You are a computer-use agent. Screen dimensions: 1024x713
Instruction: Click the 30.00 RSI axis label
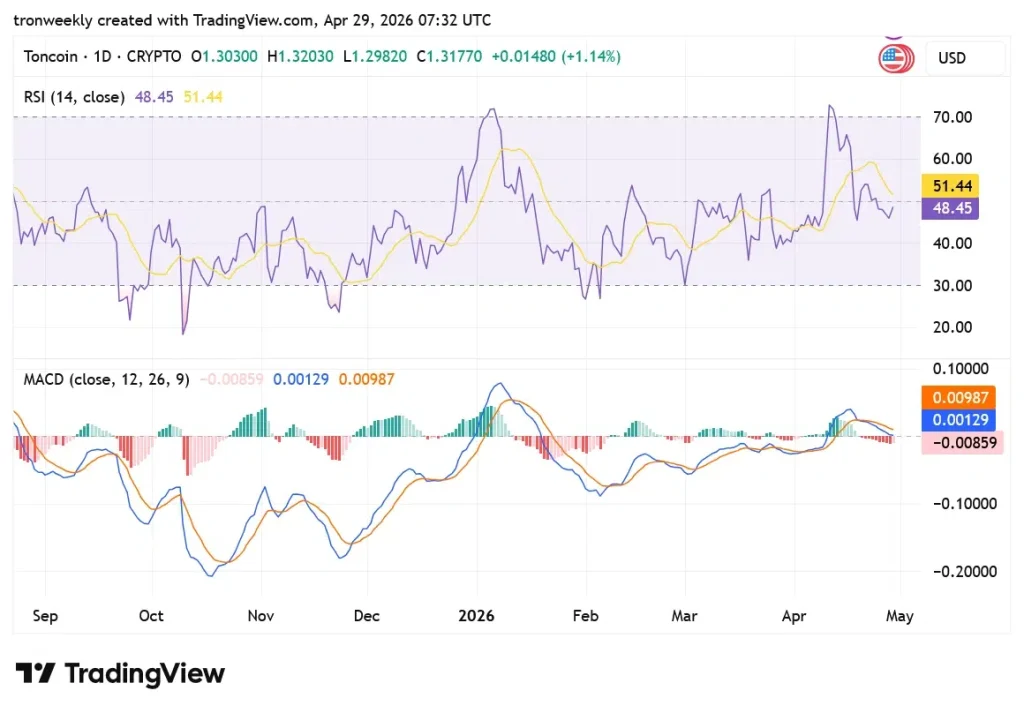pyautogui.click(x=952, y=285)
